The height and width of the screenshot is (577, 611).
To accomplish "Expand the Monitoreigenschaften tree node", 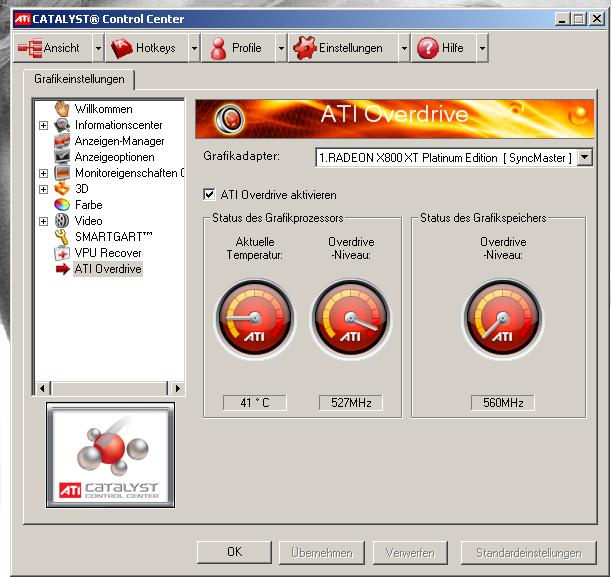I will [44, 173].
